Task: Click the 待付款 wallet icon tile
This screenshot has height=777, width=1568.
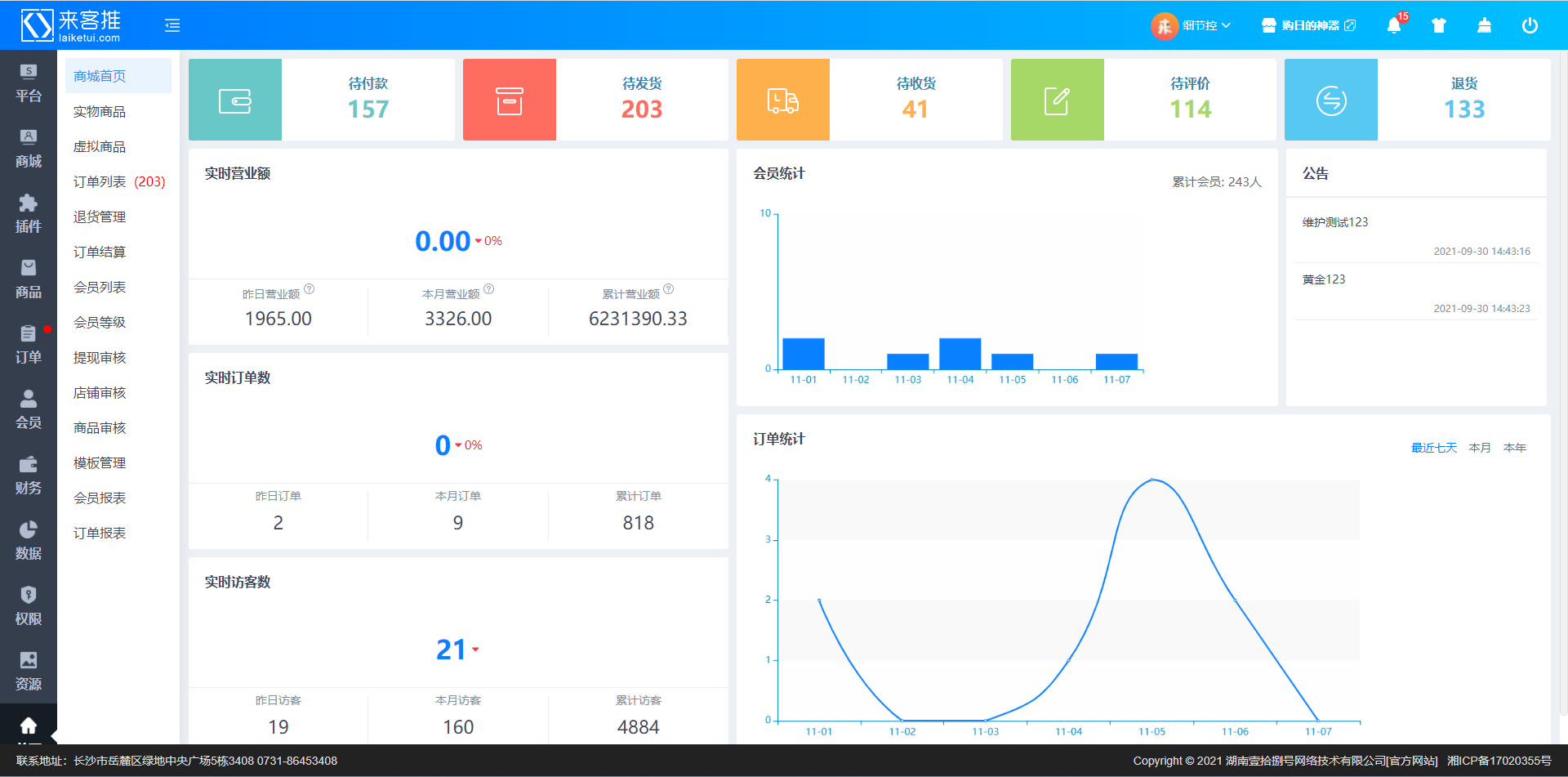Action: click(x=235, y=100)
